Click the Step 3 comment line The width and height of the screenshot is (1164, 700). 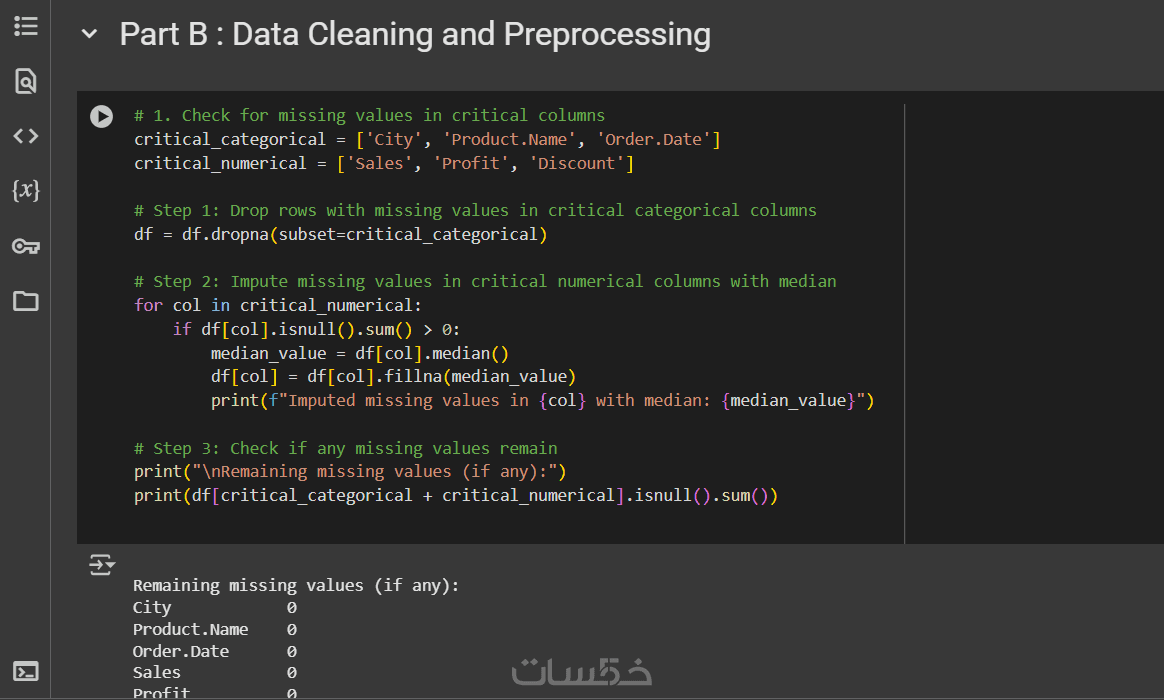(346, 448)
